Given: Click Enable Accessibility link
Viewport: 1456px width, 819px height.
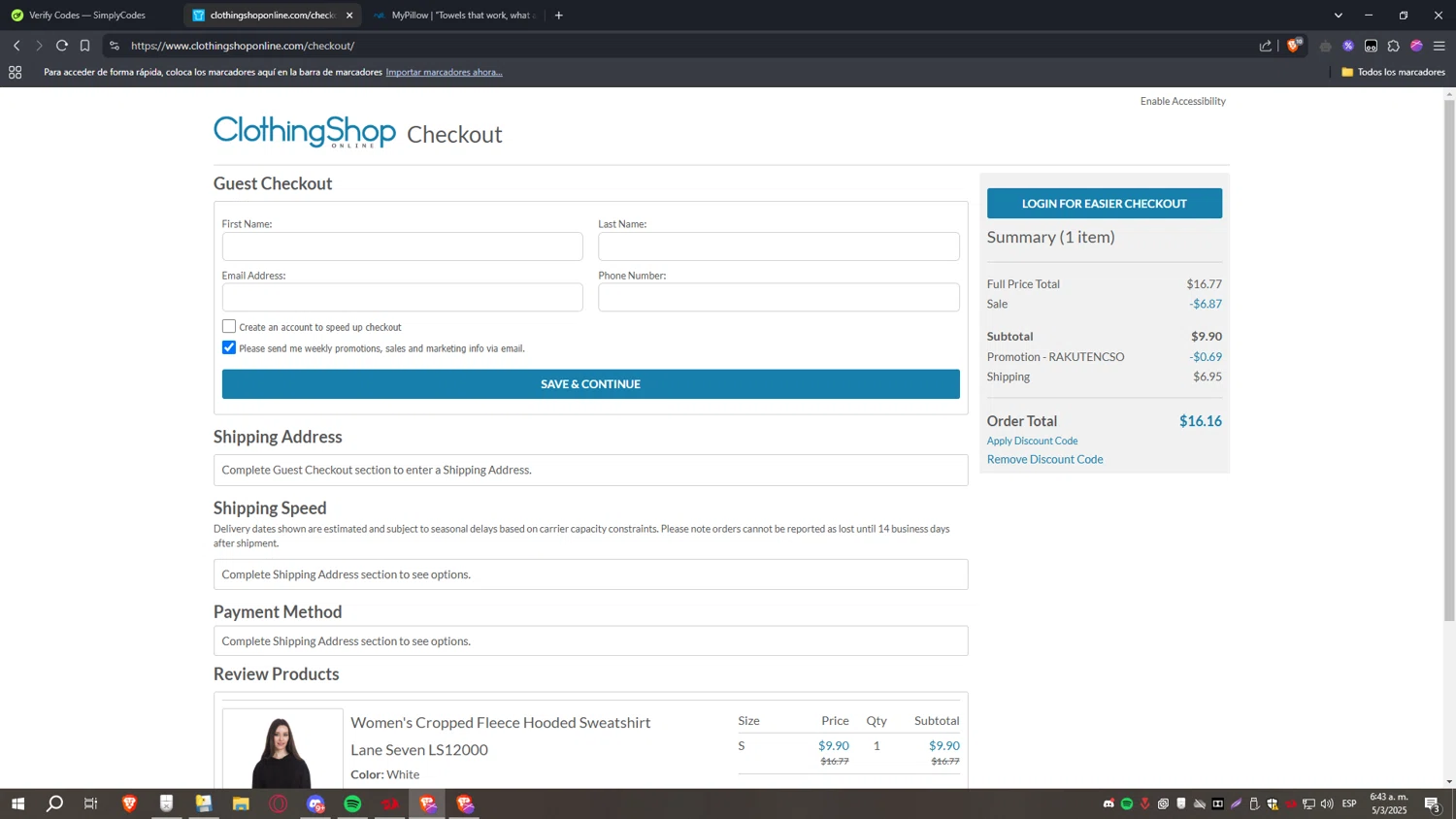Looking at the screenshot, I should click(x=1182, y=101).
